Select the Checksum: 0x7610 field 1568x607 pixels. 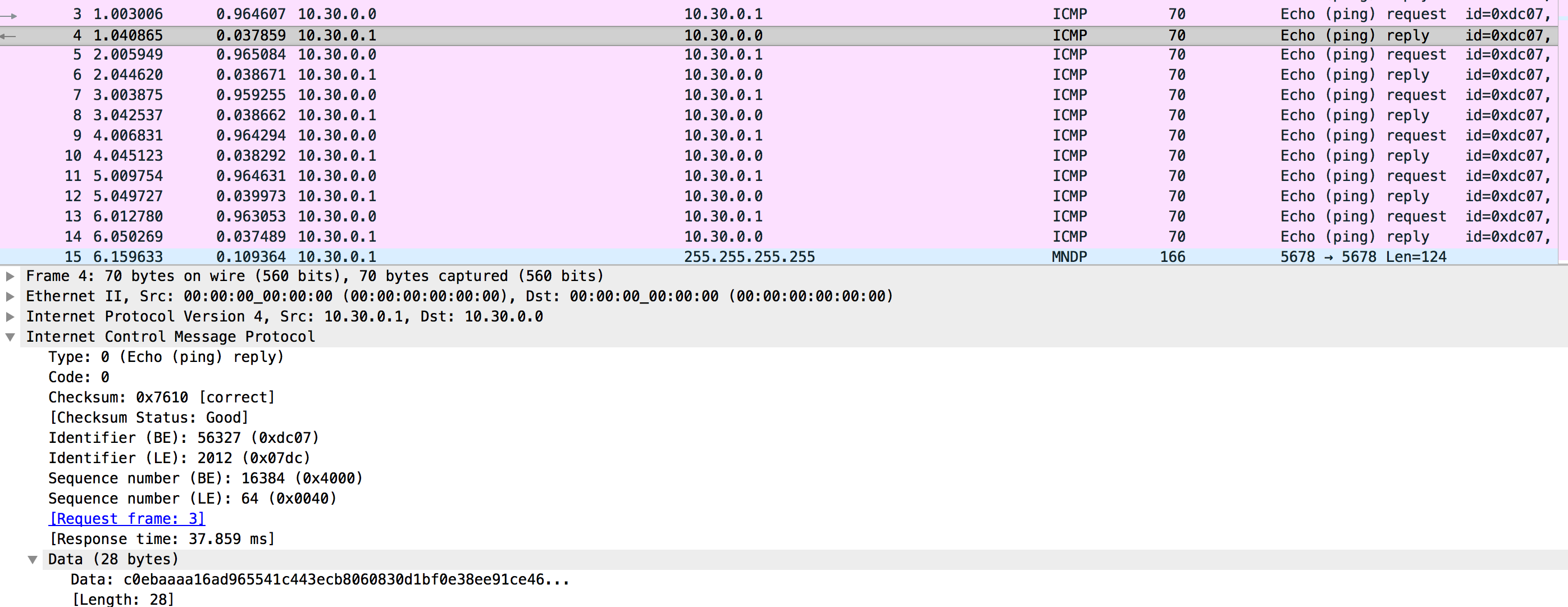161,397
